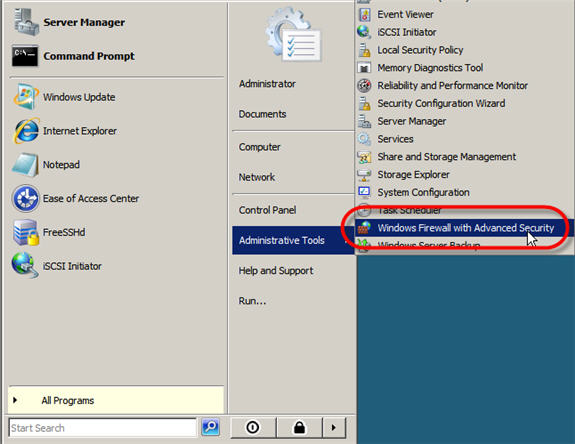The image size is (575, 444).
Task: Launch FreeSSHd icon
Action: [x=26, y=232]
